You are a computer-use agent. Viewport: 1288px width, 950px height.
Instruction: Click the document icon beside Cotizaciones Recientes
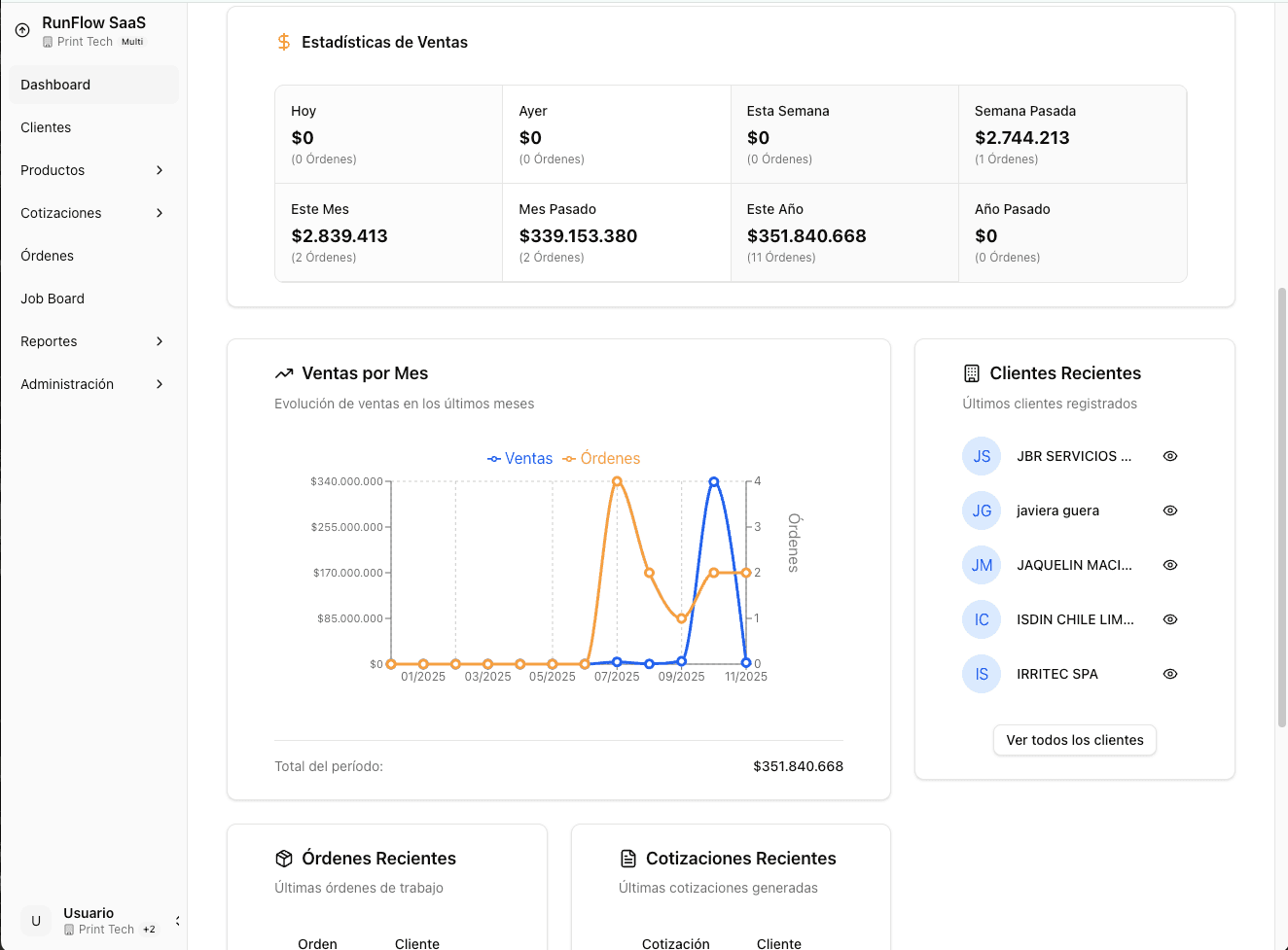click(628, 859)
